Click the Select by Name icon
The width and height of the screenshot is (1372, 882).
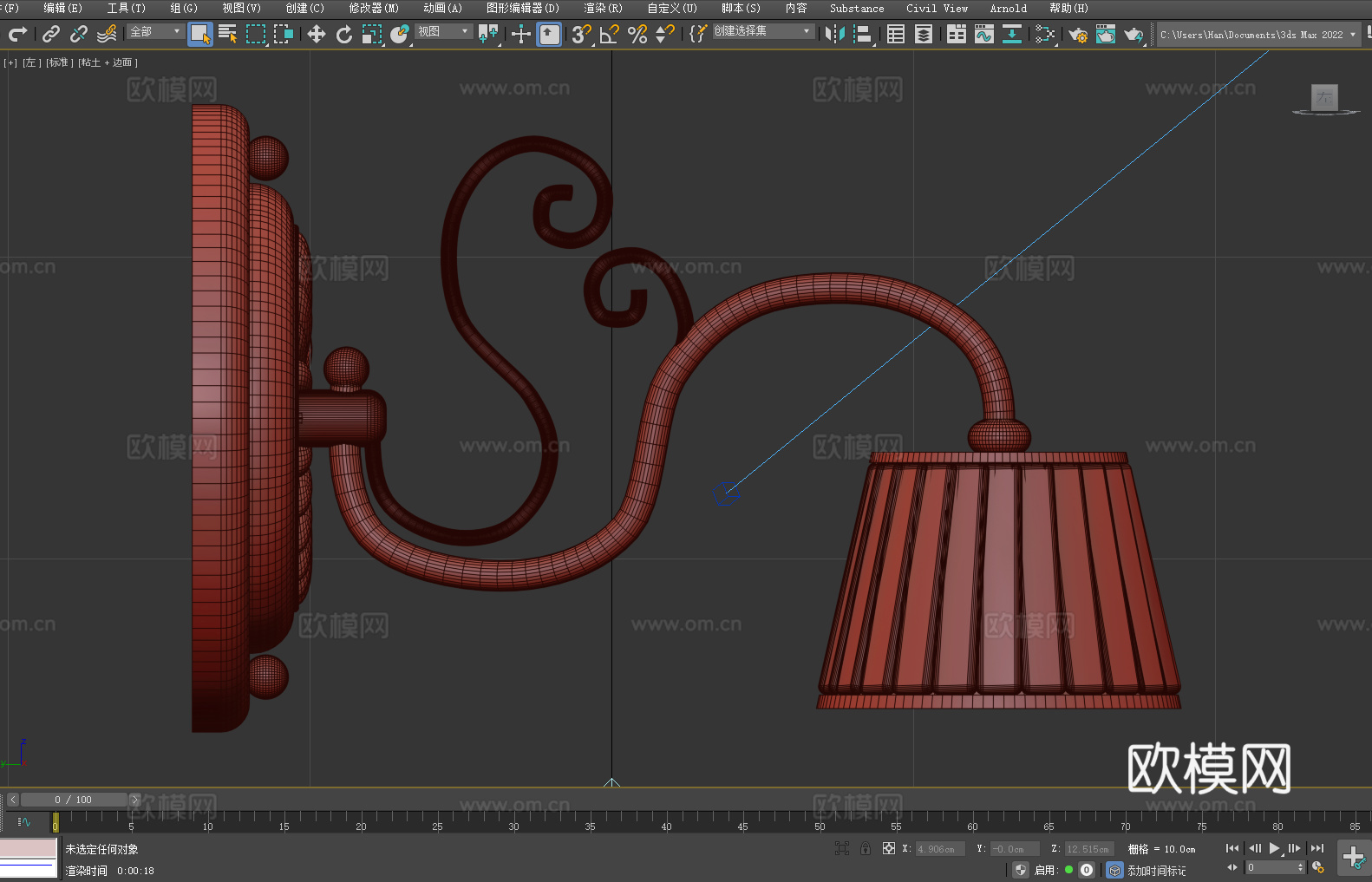[228, 34]
